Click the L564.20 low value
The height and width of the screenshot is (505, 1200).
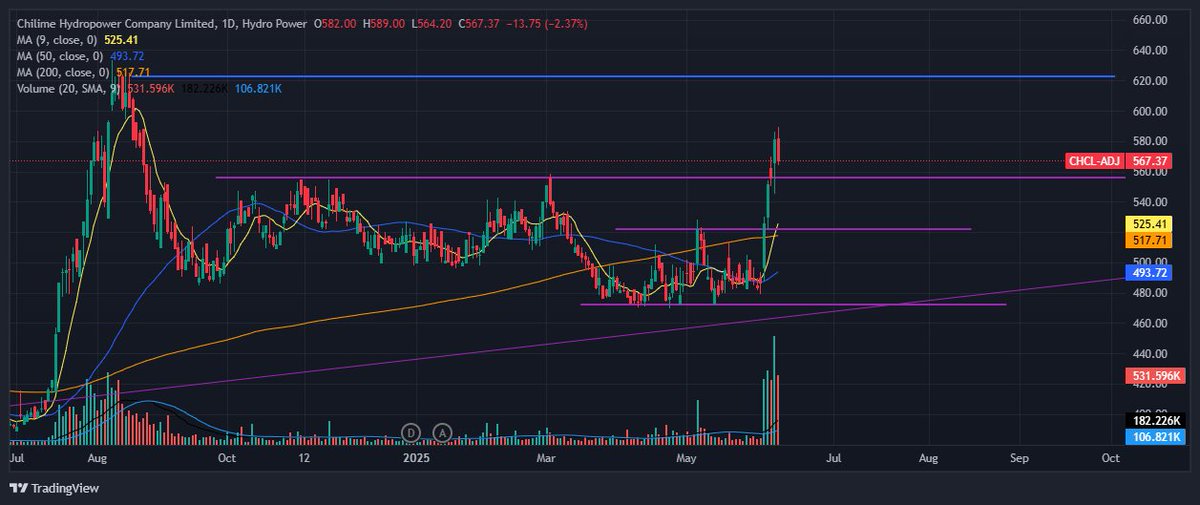tap(433, 23)
